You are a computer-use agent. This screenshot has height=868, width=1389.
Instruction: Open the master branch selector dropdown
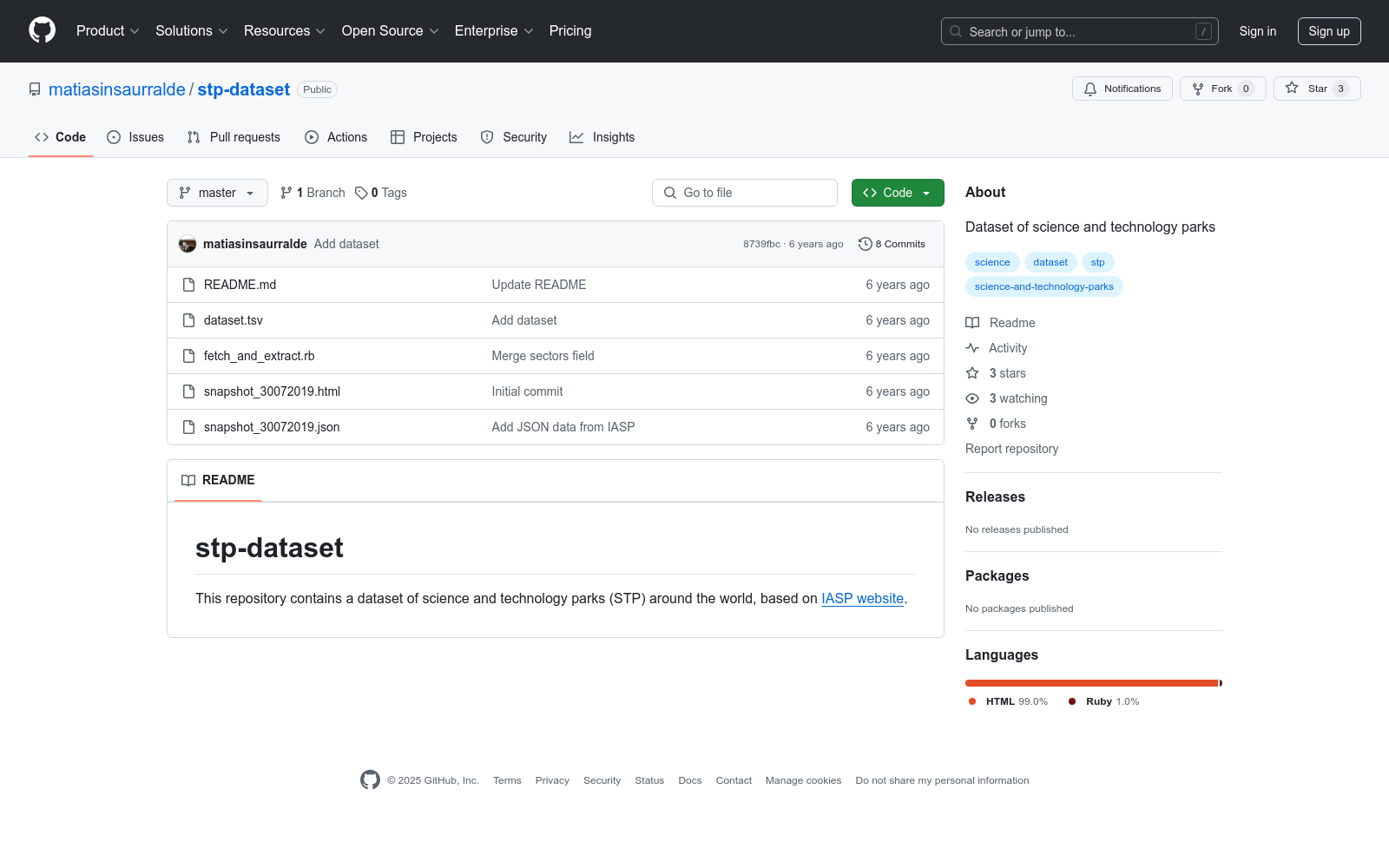pyautogui.click(x=217, y=193)
